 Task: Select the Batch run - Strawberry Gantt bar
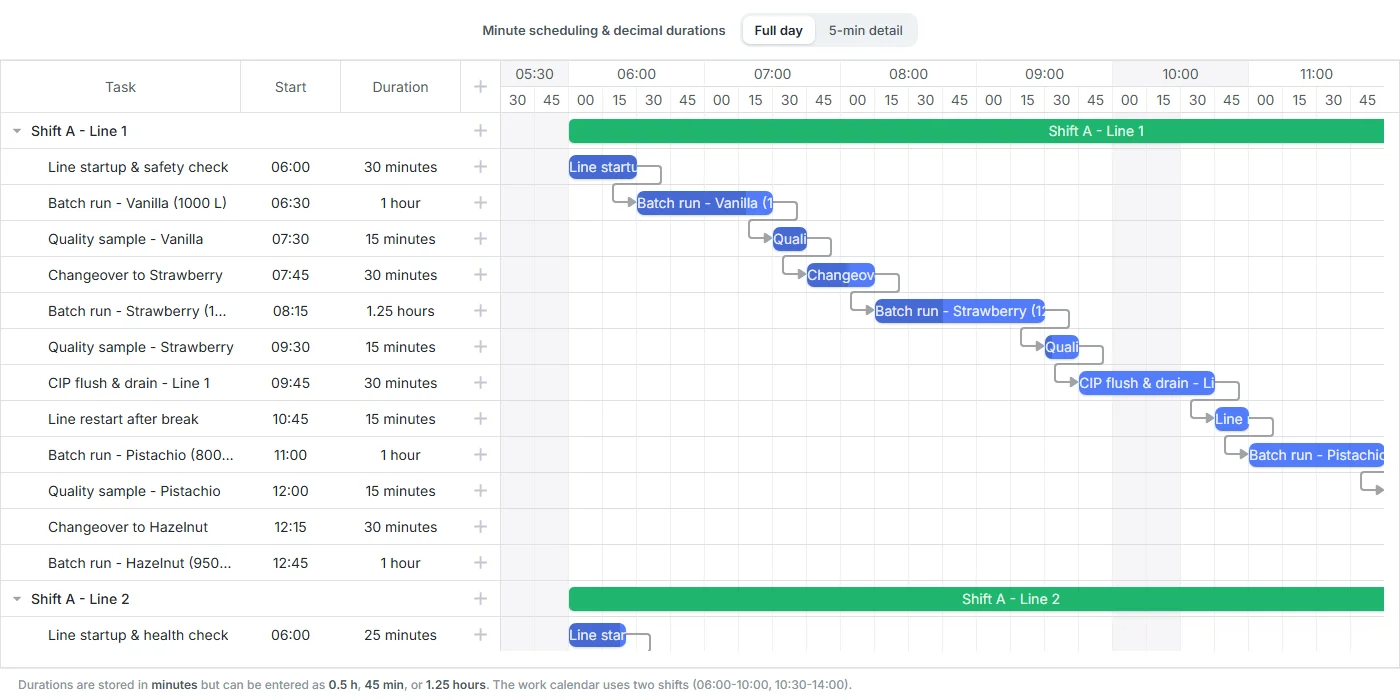pyautogui.click(x=960, y=311)
